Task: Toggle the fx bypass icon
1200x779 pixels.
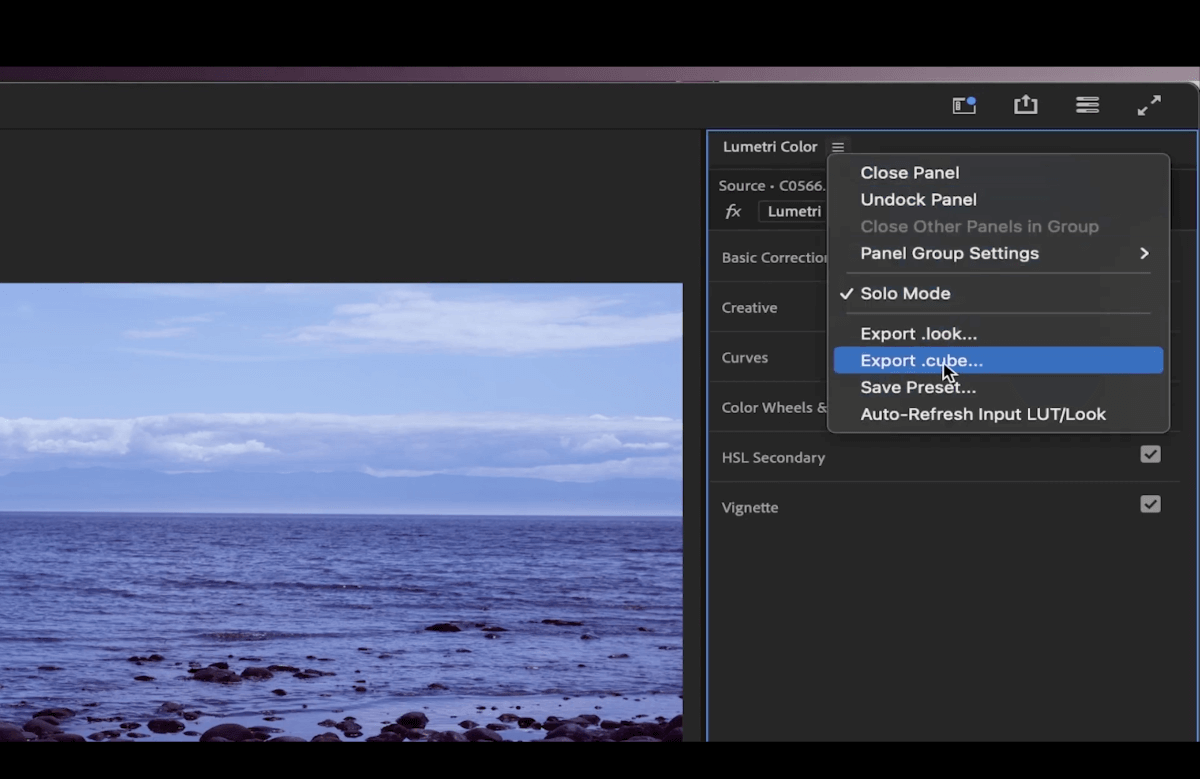Action: (733, 211)
